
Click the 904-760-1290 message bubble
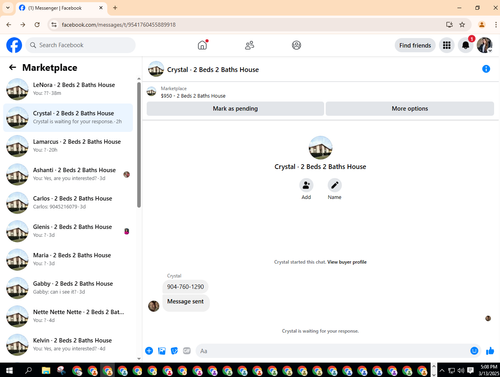(185, 287)
